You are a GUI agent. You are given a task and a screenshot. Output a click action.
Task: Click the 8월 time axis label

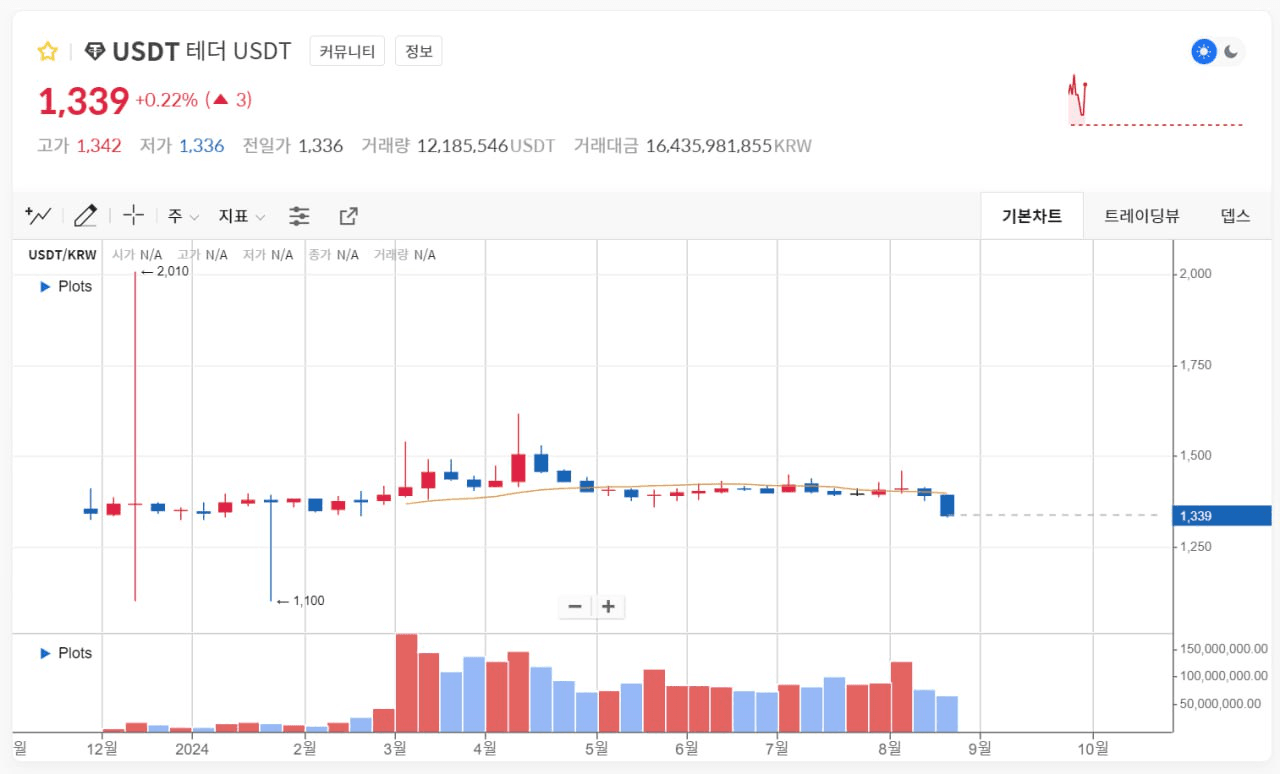point(890,747)
